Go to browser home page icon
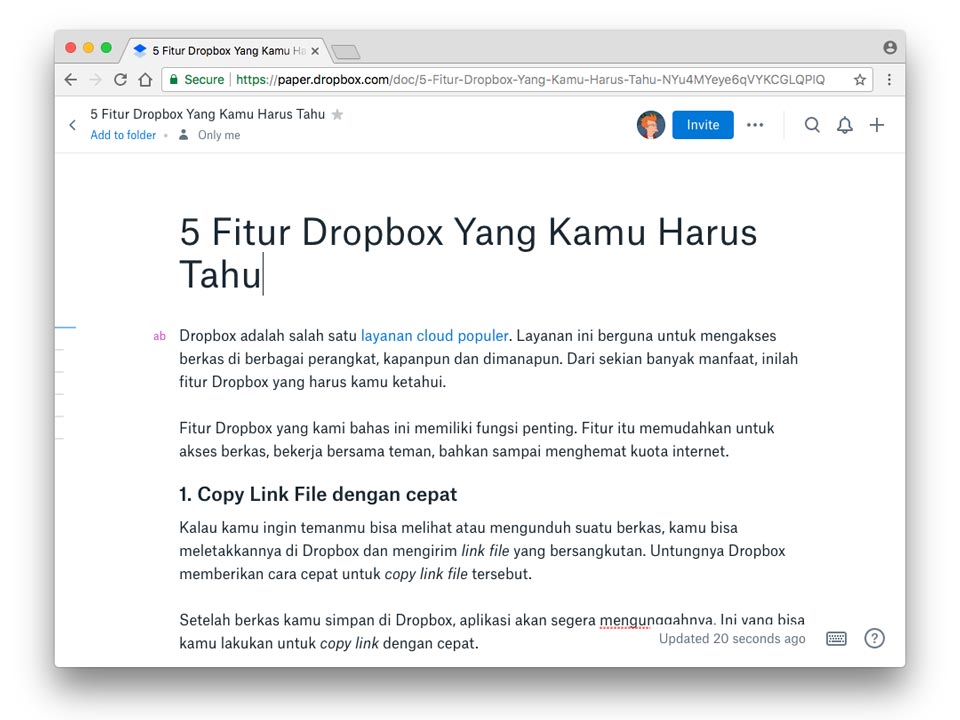Screen dimensions: 960x720 [145, 80]
